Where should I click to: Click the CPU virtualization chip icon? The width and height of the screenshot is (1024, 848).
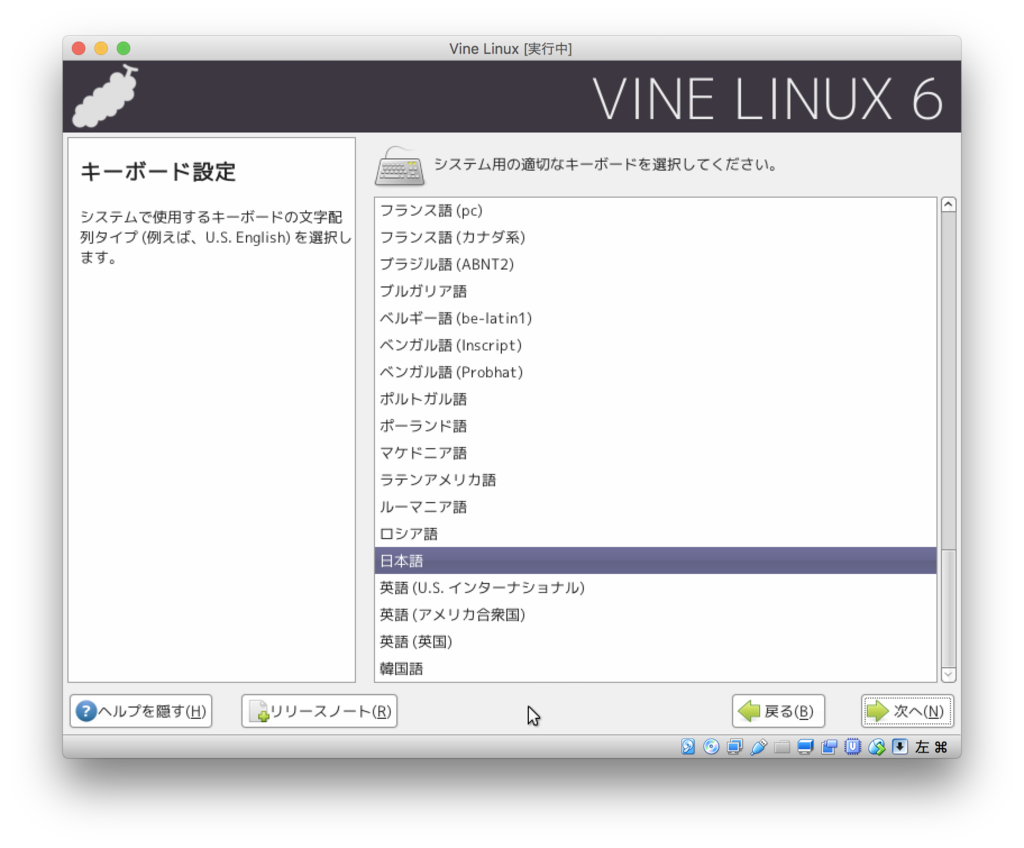tap(852, 747)
